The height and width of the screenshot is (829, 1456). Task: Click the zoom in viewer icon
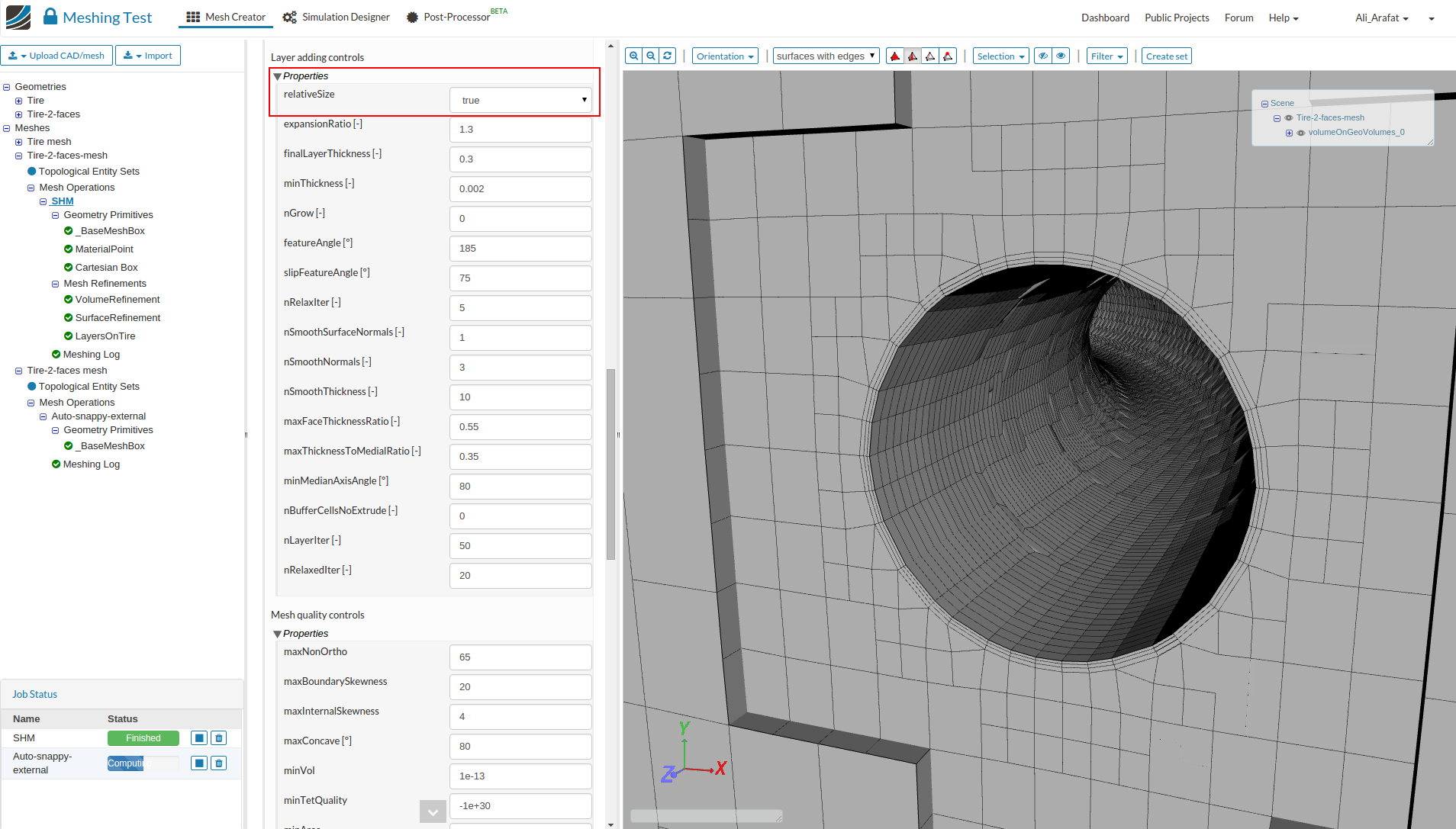(x=633, y=56)
